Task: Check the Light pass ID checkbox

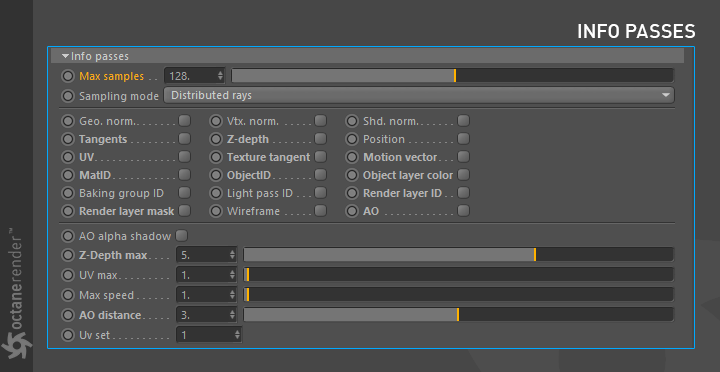Action: coord(321,193)
